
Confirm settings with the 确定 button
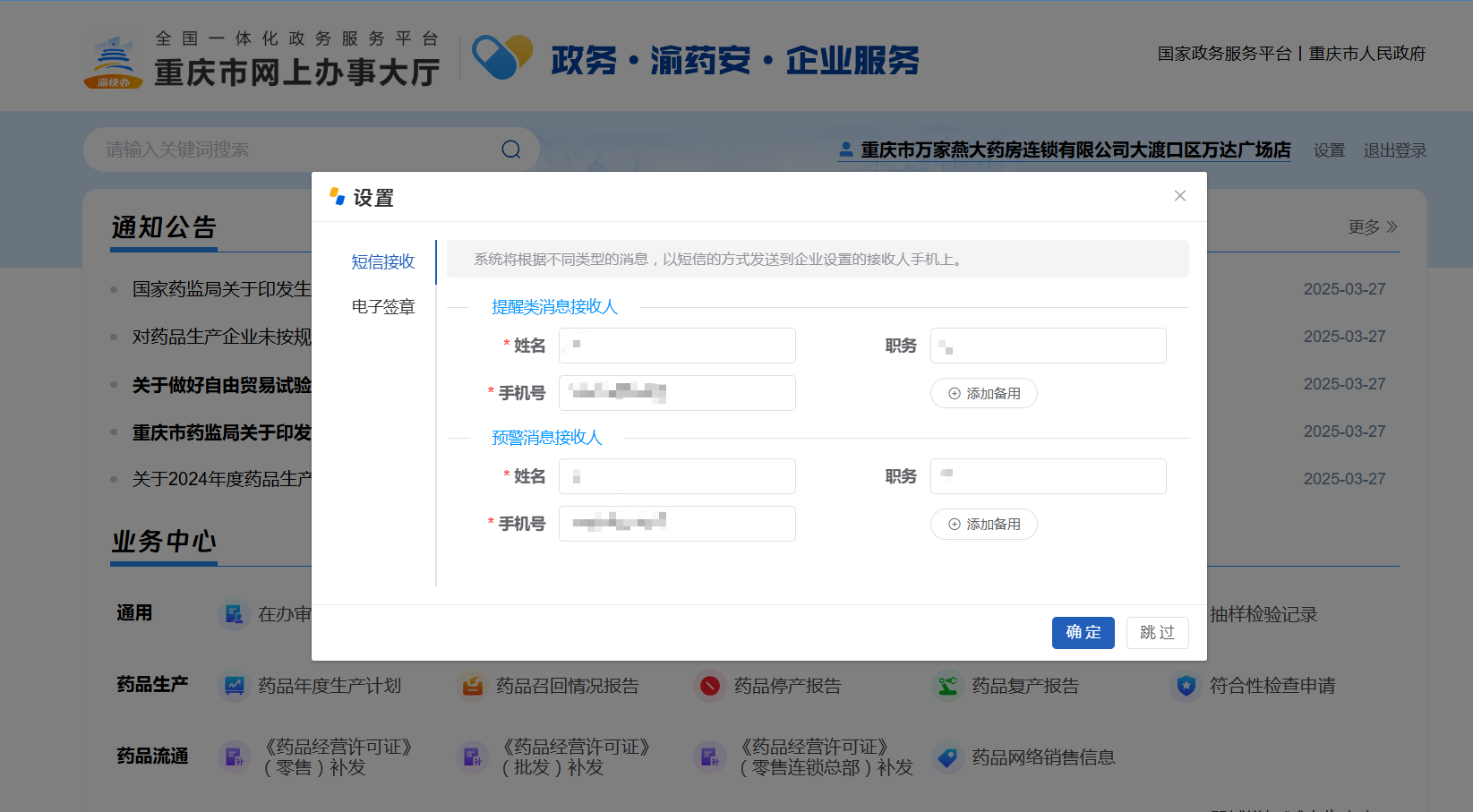click(1083, 632)
